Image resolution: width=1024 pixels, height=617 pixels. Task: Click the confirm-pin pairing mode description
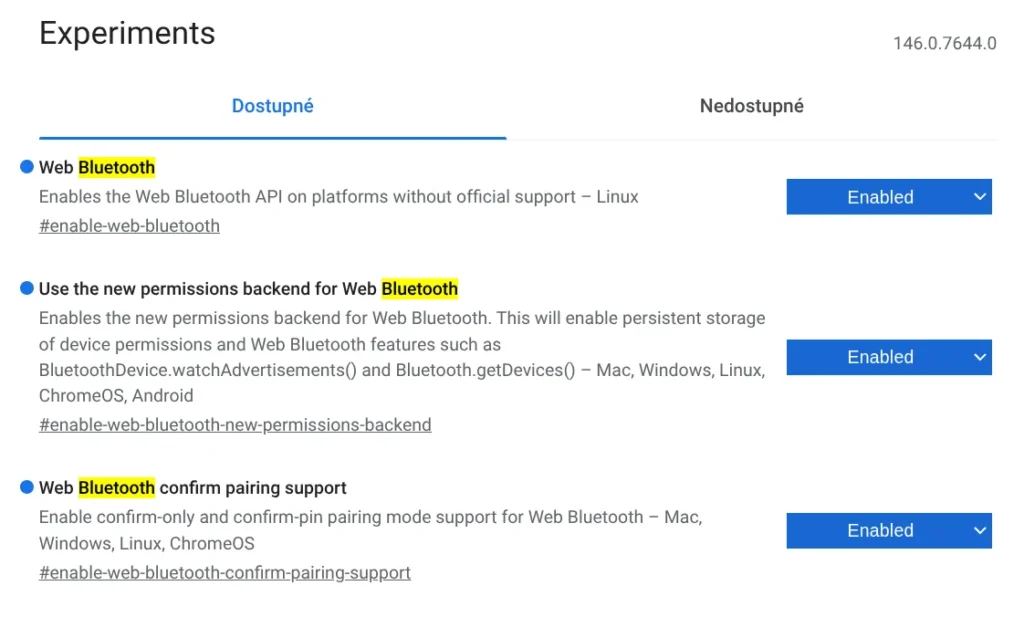click(x=370, y=530)
